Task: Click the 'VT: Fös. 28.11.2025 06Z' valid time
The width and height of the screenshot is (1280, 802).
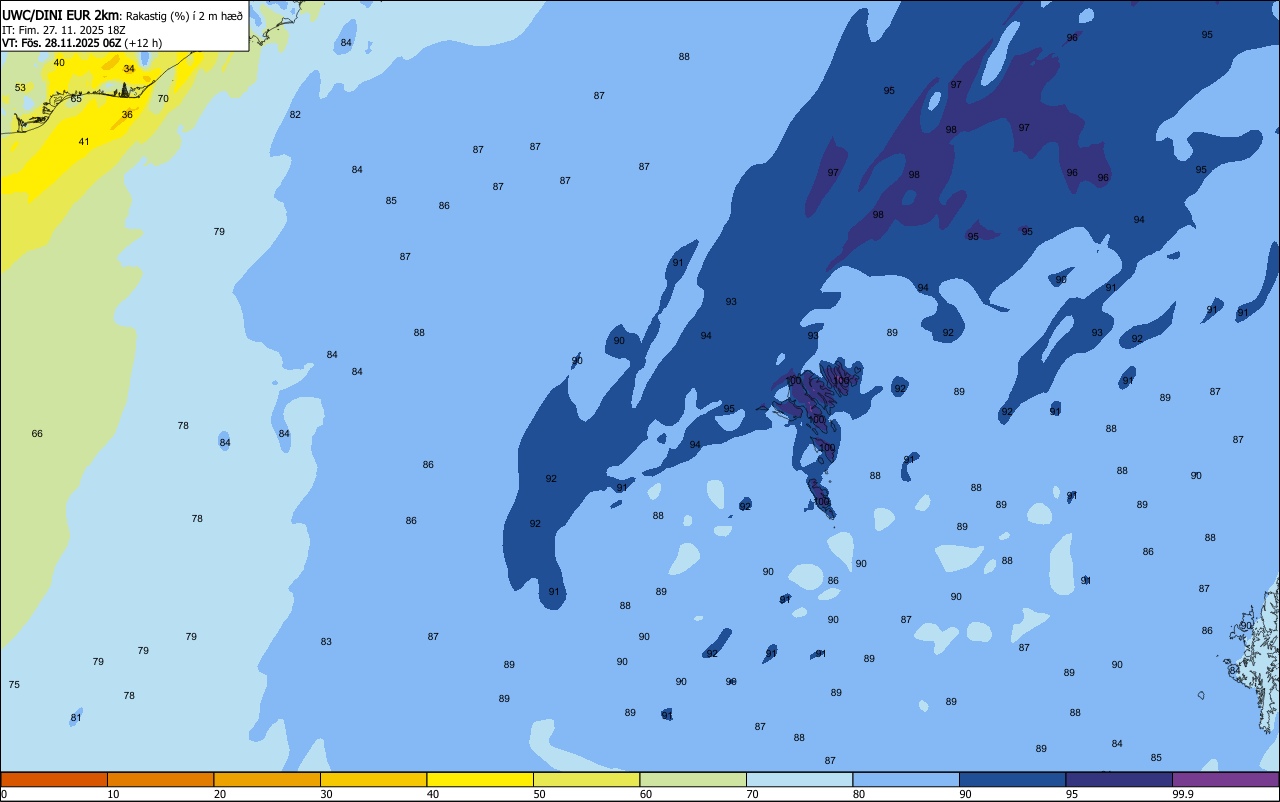Action: coord(62,43)
